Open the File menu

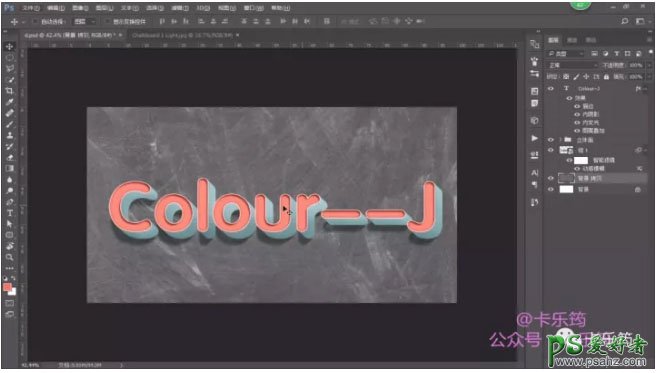(31, 8)
